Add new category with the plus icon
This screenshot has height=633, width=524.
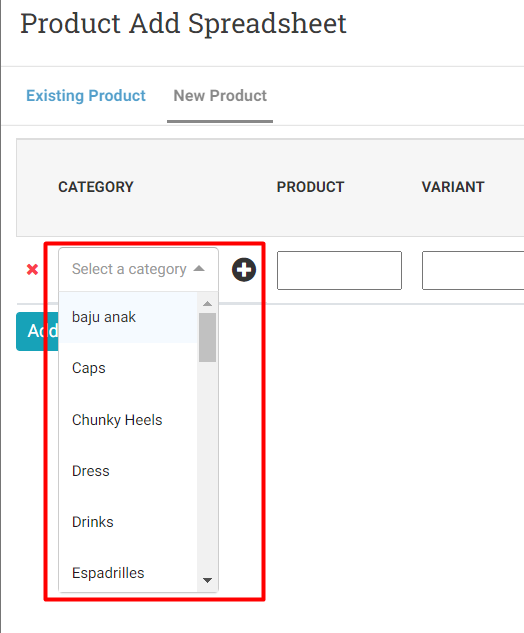(x=244, y=270)
